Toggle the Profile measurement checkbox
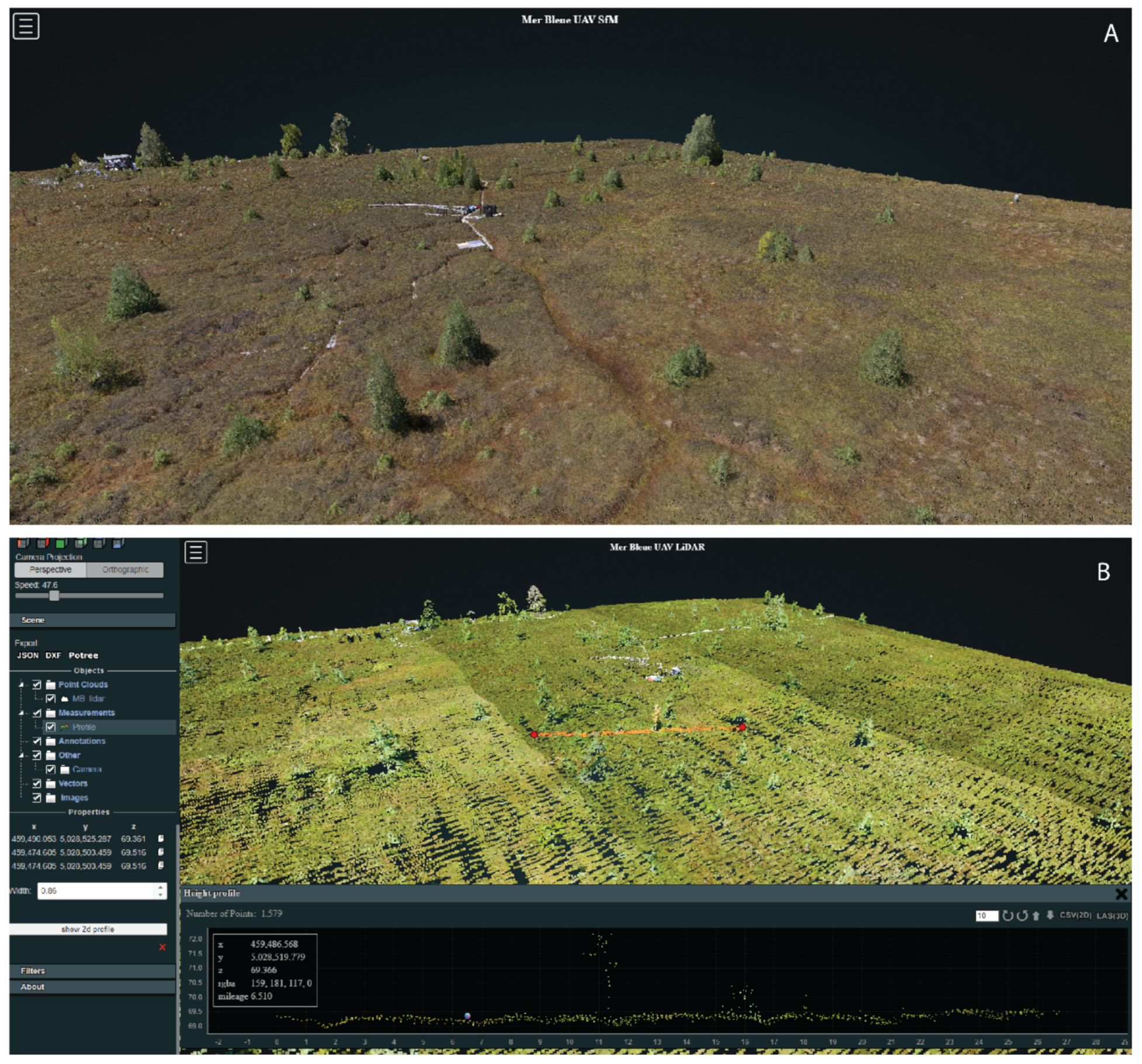Image resolution: width=1142 pixels, height=1064 pixels. (51, 727)
